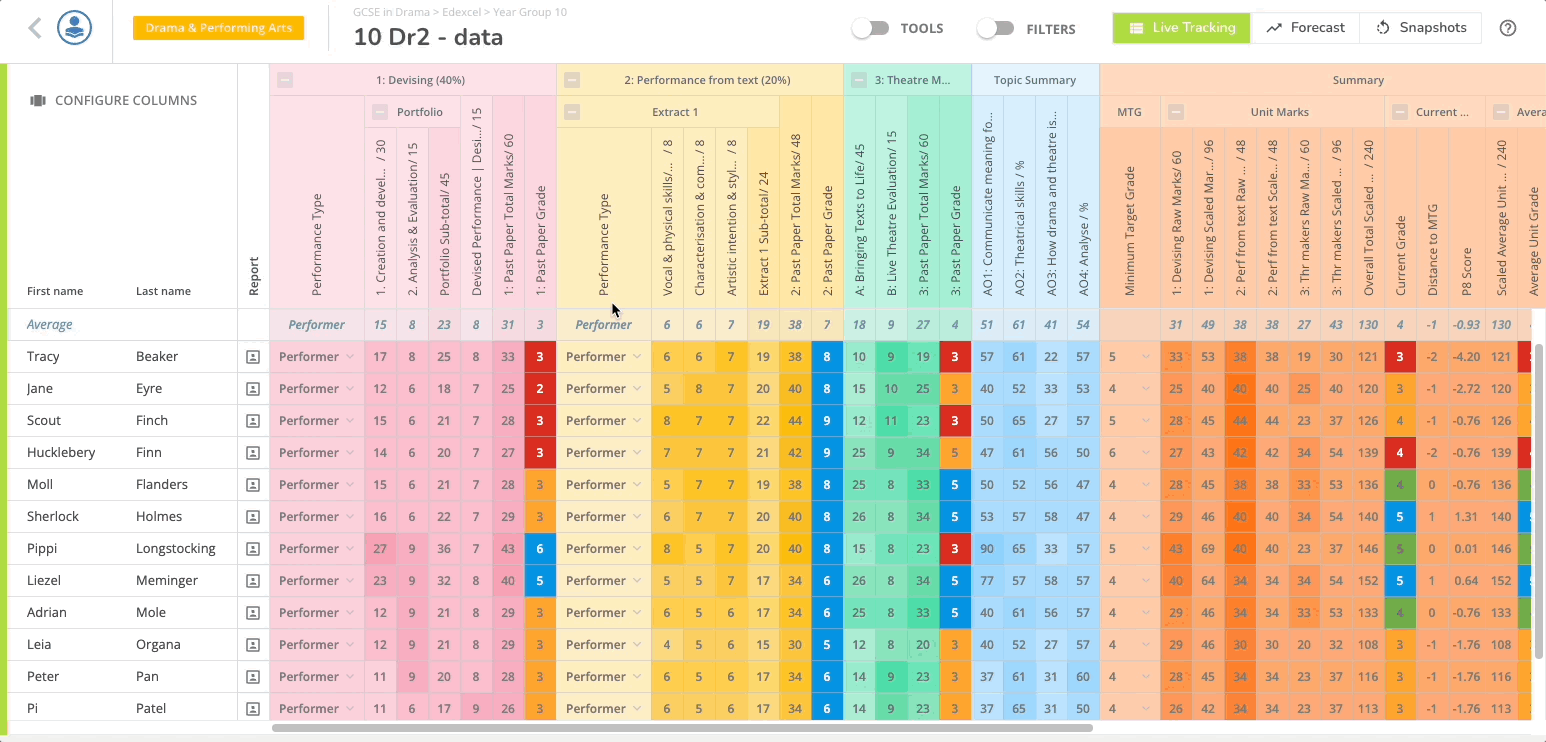Open Moll Flanders' report icon
Screen dimensions: 1546x742
253,485
